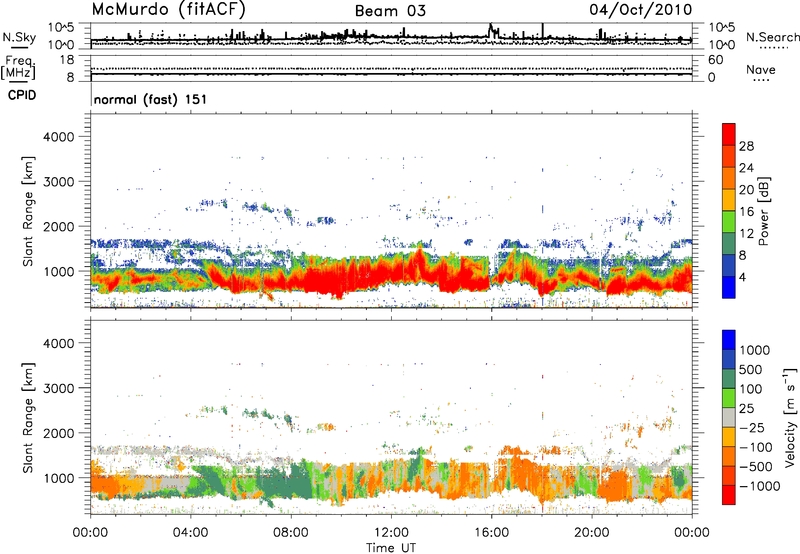Screen dimensions: 800x554
Task: Click the date '04/Oct/2010'
Action: 641,10
